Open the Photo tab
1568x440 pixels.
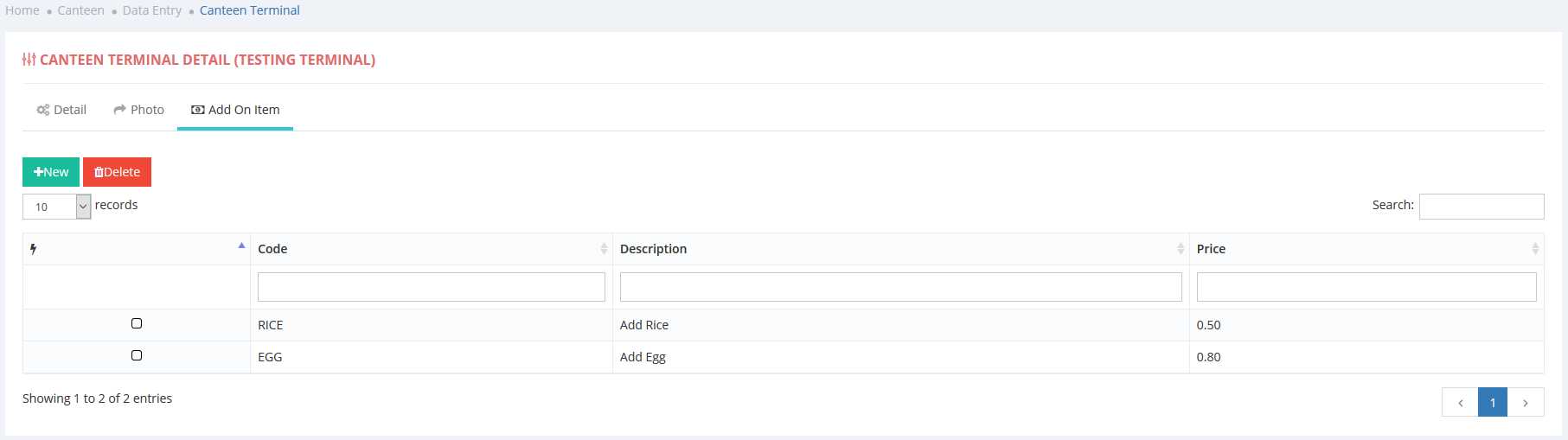[138, 110]
